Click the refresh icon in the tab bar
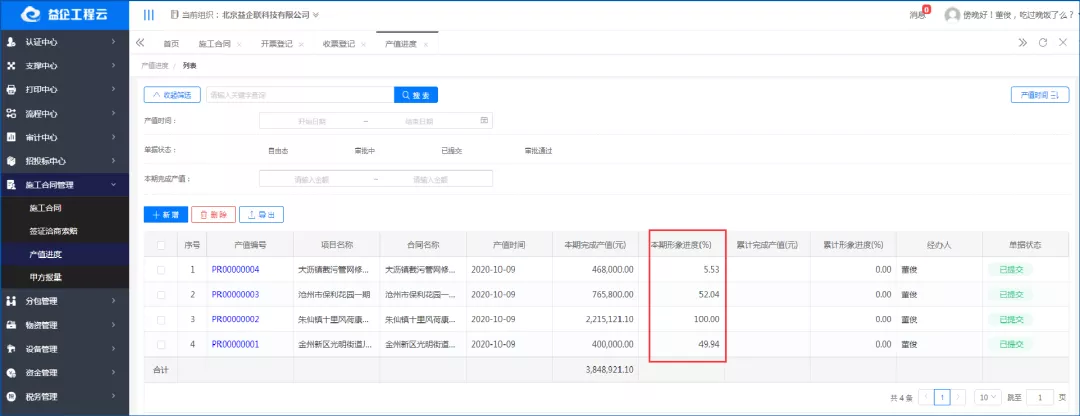Image resolution: width=1080 pixels, height=416 pixels. 1043,43
